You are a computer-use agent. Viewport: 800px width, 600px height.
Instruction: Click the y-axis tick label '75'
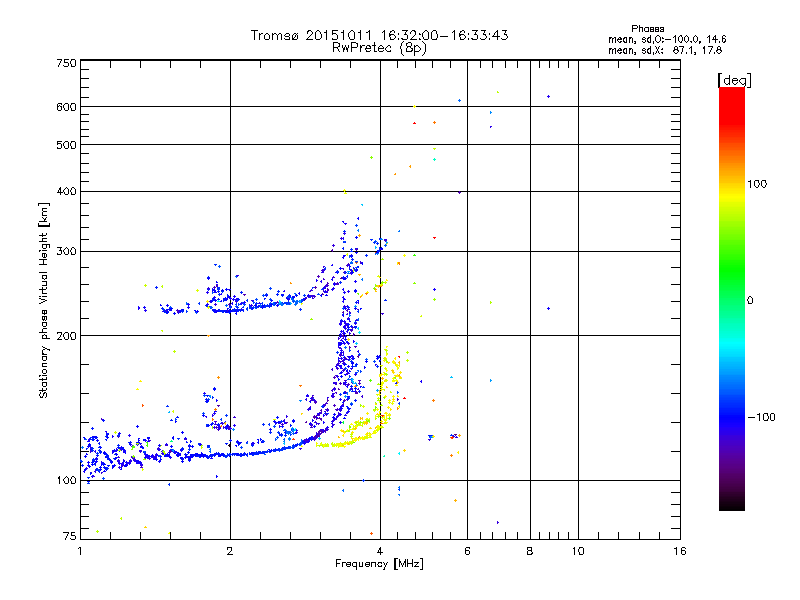70,536
